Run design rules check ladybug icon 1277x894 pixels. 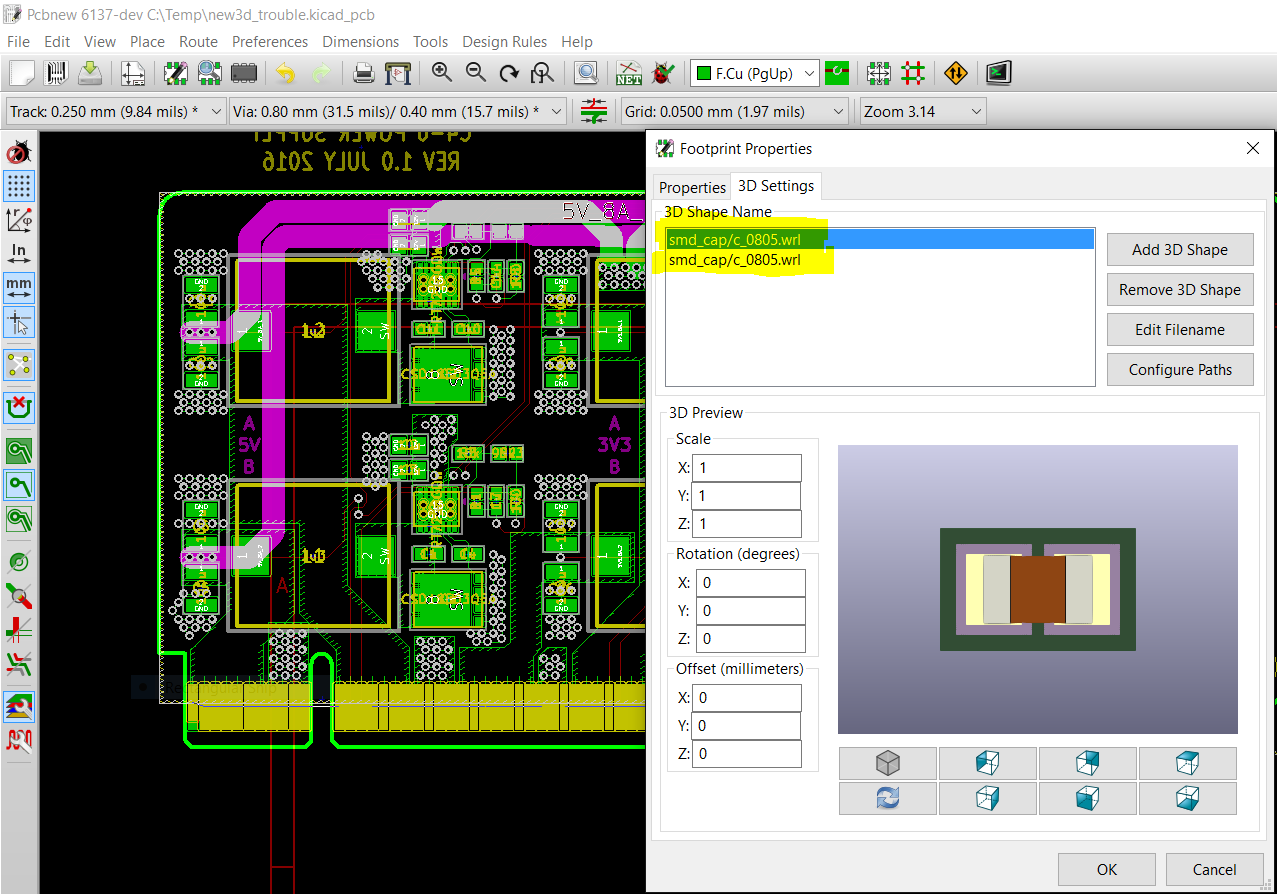coord(662,73)
